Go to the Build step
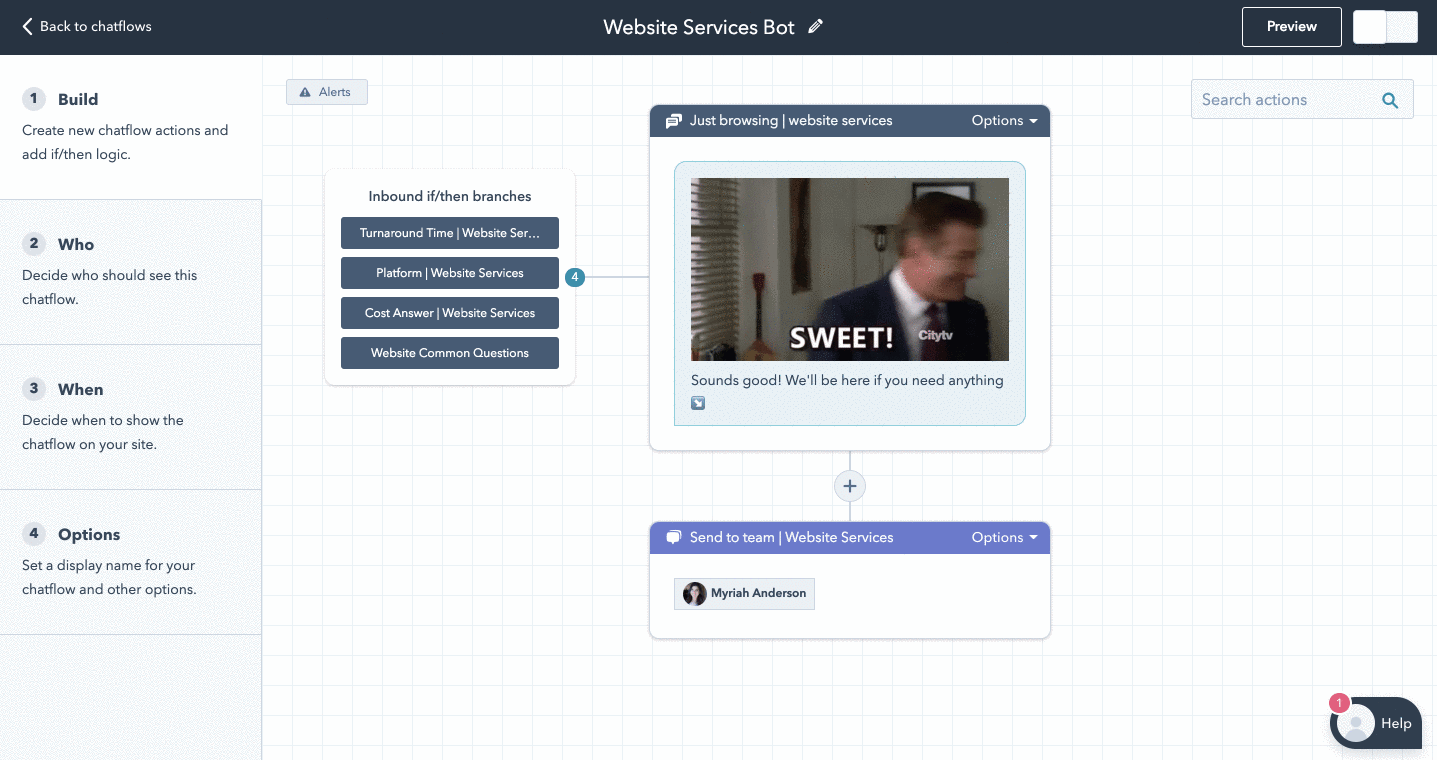 (x=131, y=127)
